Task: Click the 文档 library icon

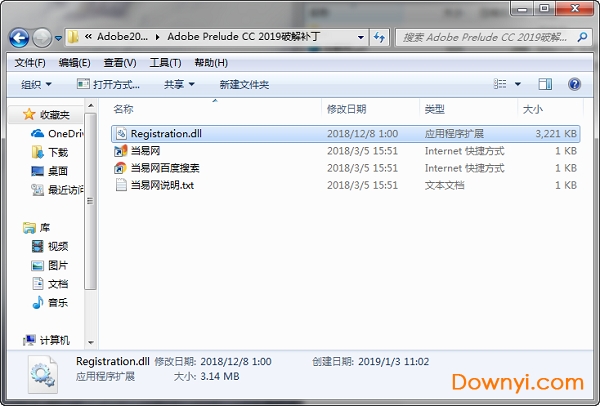Action: pos(38,284)
